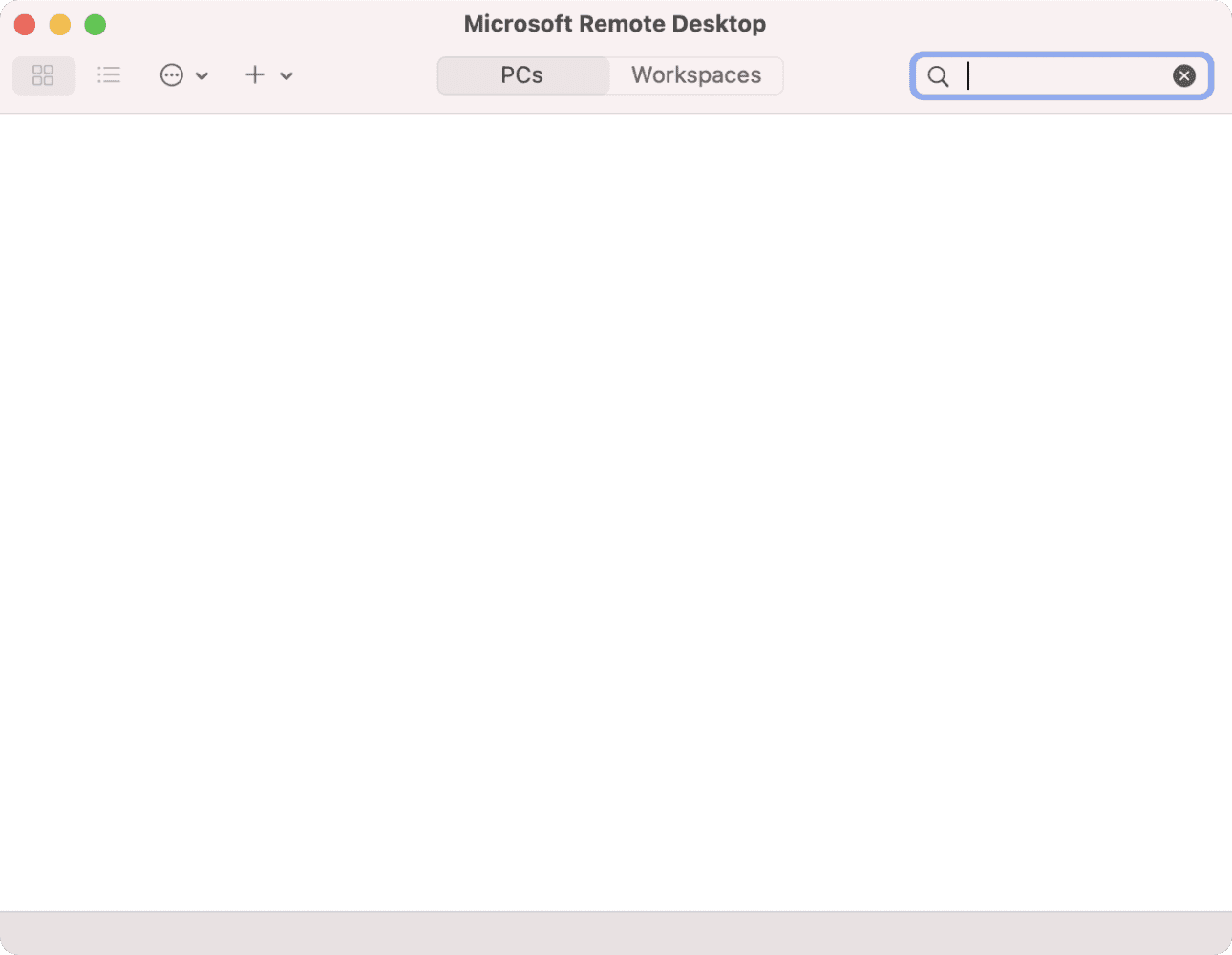Minimize window using yellow button
The width and height of the screenshot is (1232, 955).
tap(60, 24)
